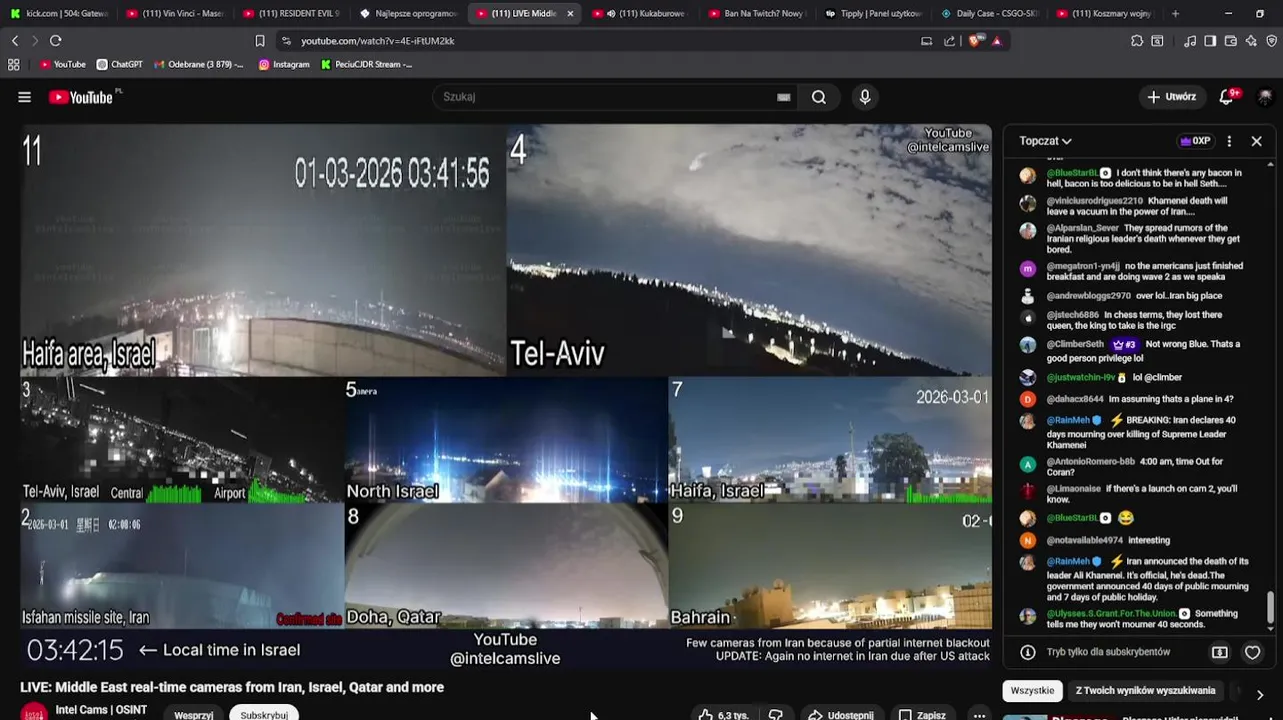Open the YouTube guide hamburger menu

(24, 97)
